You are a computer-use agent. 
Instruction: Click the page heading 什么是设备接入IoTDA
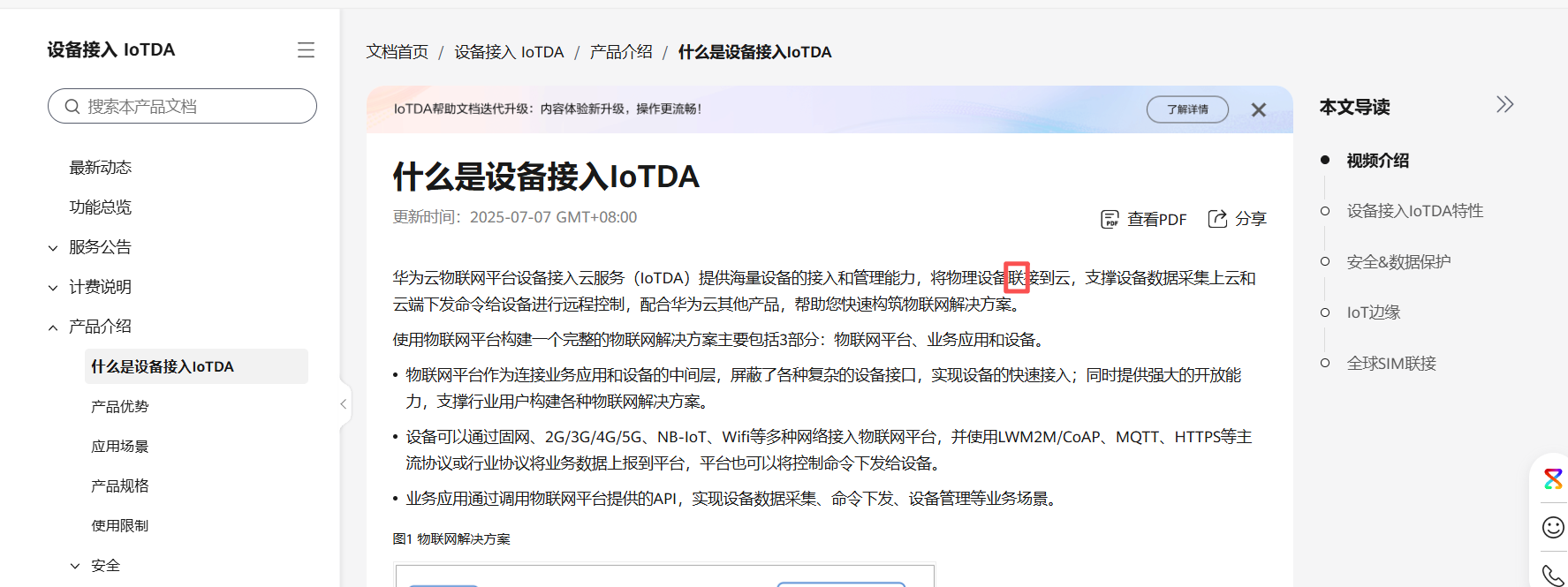[x=546, y=177]
